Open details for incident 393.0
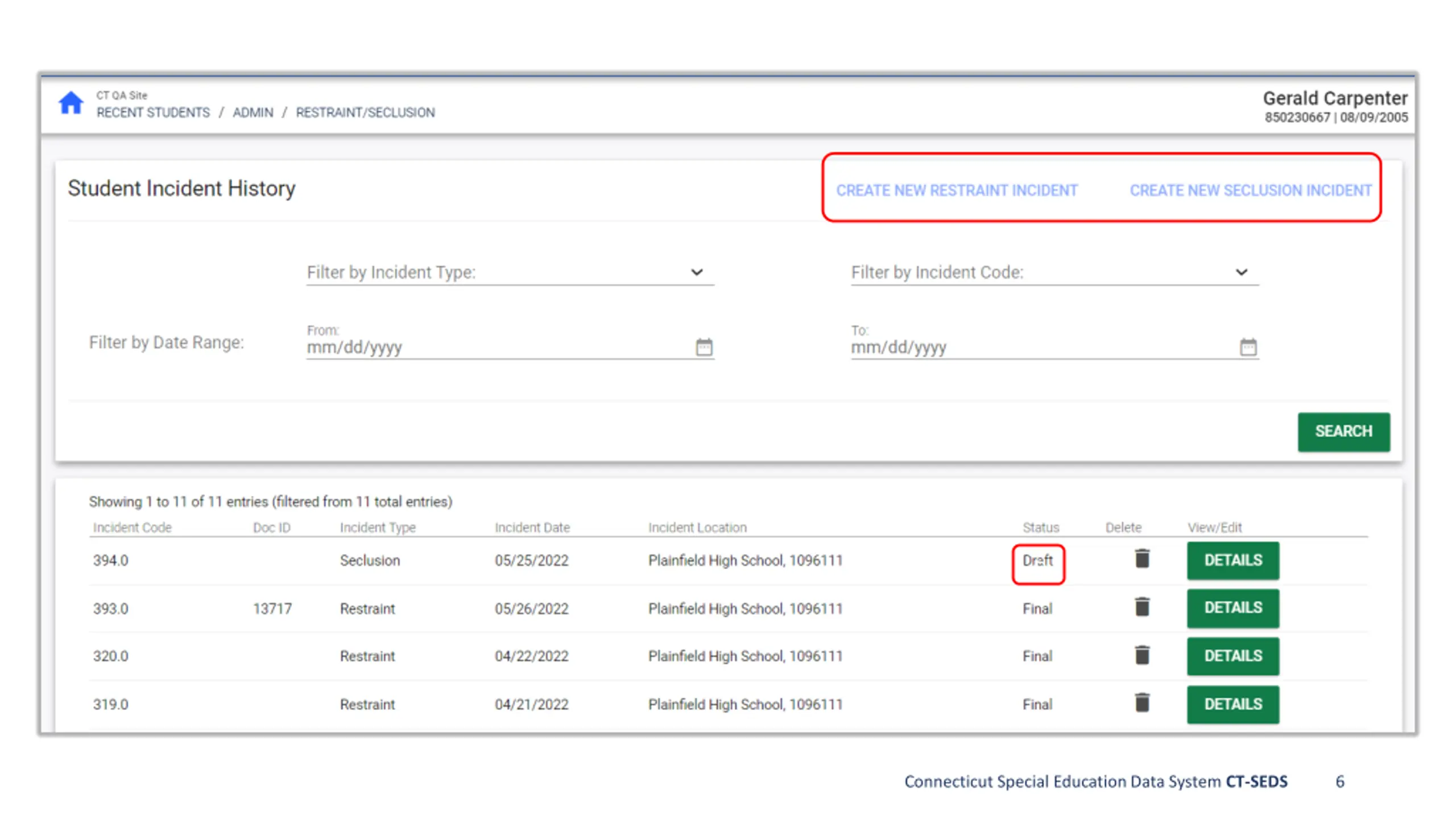The height and width of the screenshot is (819, 1456). [x=1233, y=608]
